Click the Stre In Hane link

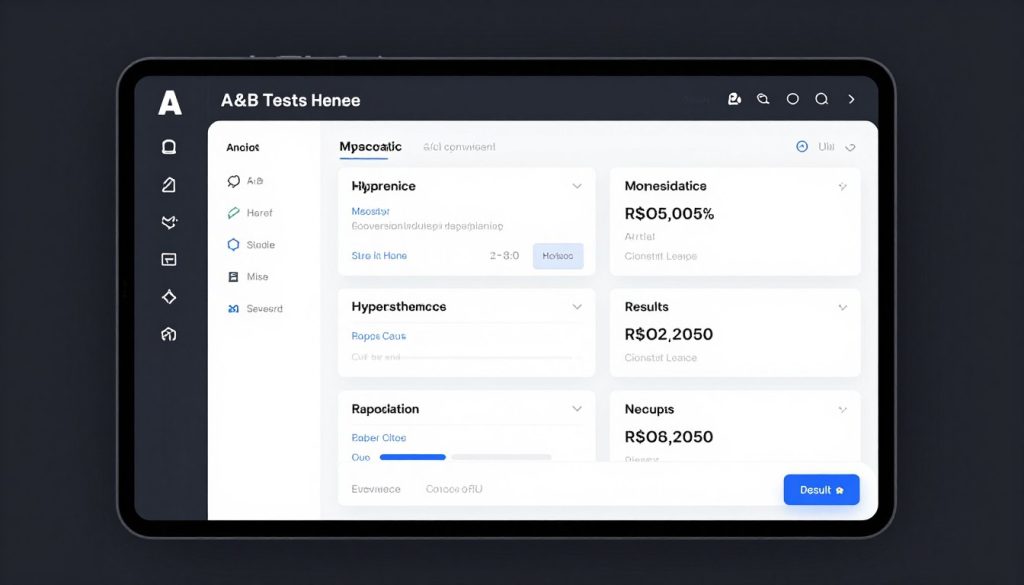[x=378, y=256]
